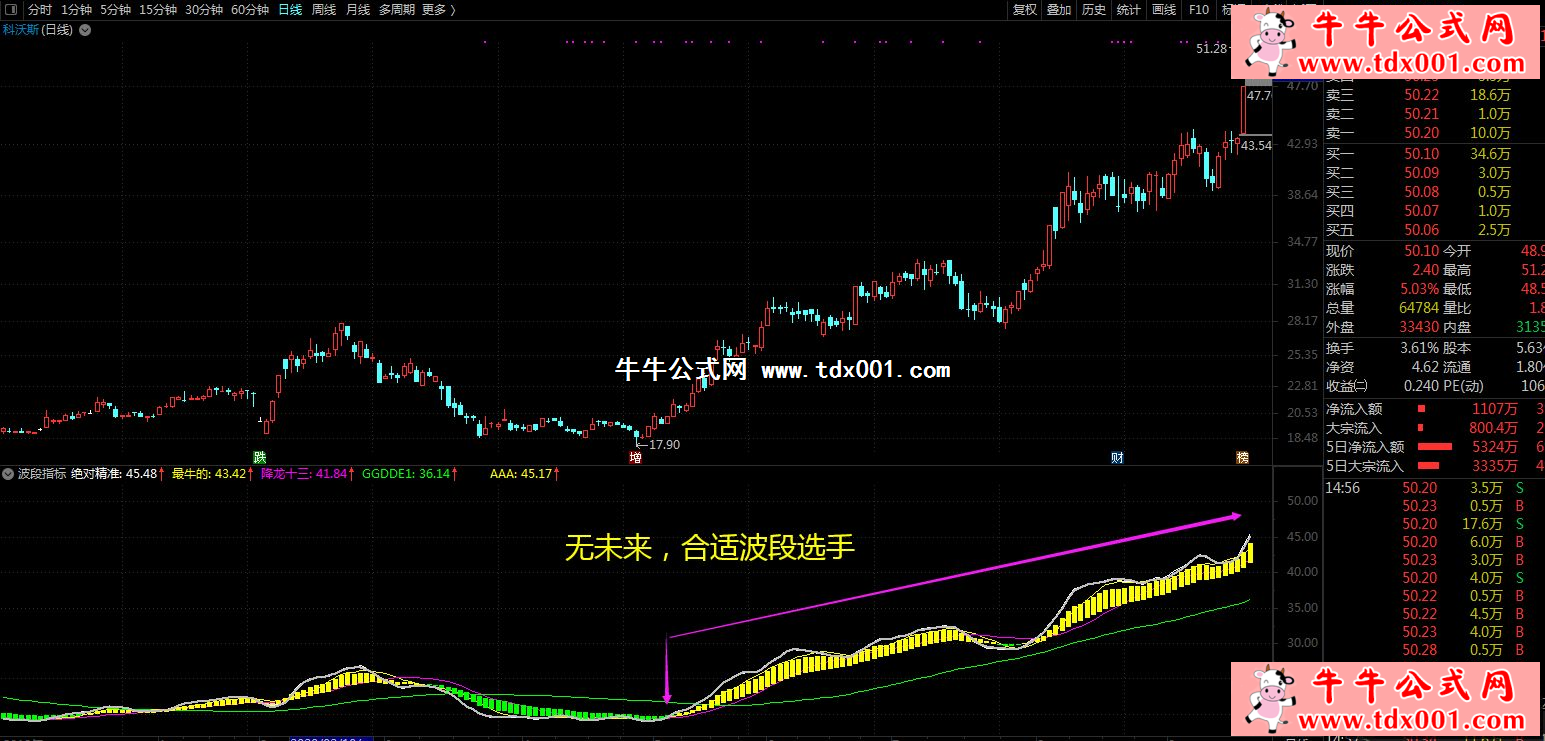
Task: Click the green 跌 marker on the chart
Action: [260, 457]
